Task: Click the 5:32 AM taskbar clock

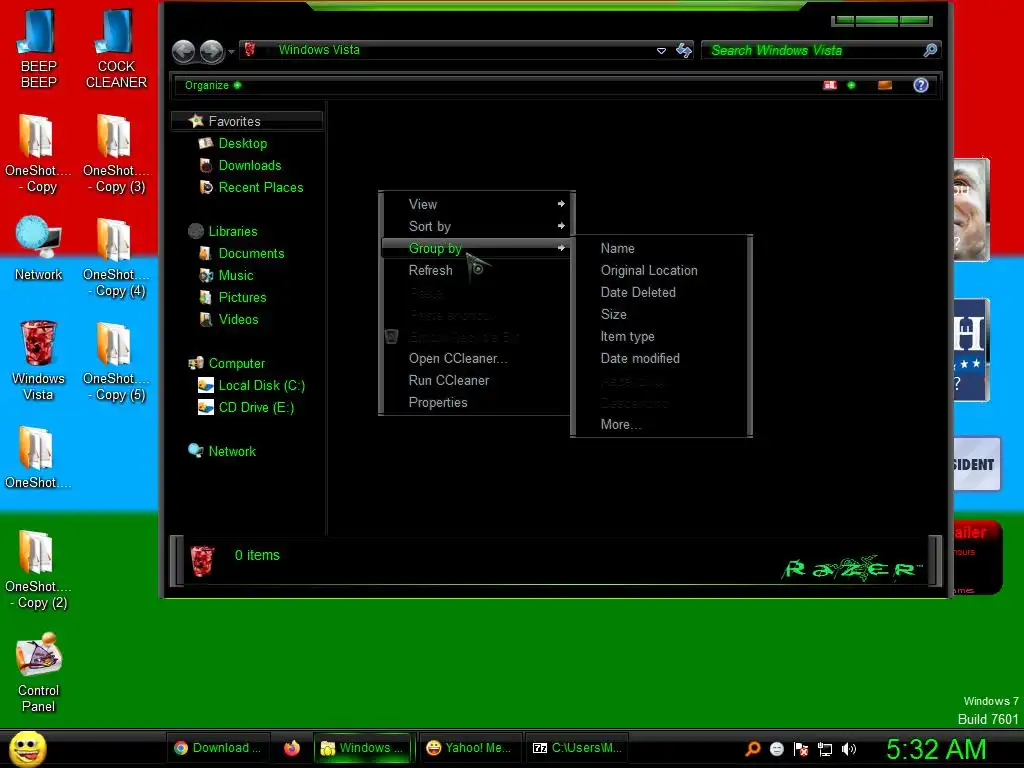Action: pyautogui.click(x=935, y=749)
